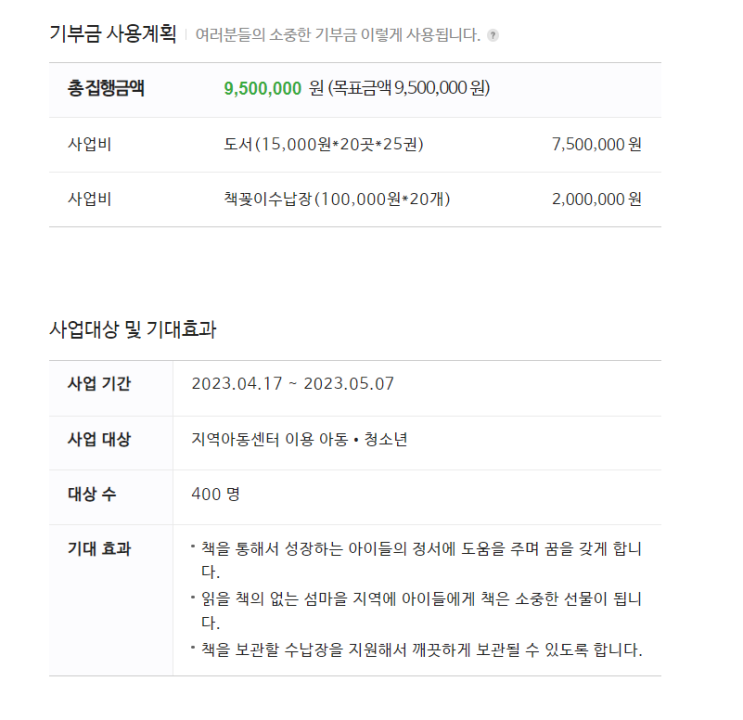Click the 2,000,000 원 amount
Screen dimensions: 743x720
pyautogui.click(x=597, y=199)
